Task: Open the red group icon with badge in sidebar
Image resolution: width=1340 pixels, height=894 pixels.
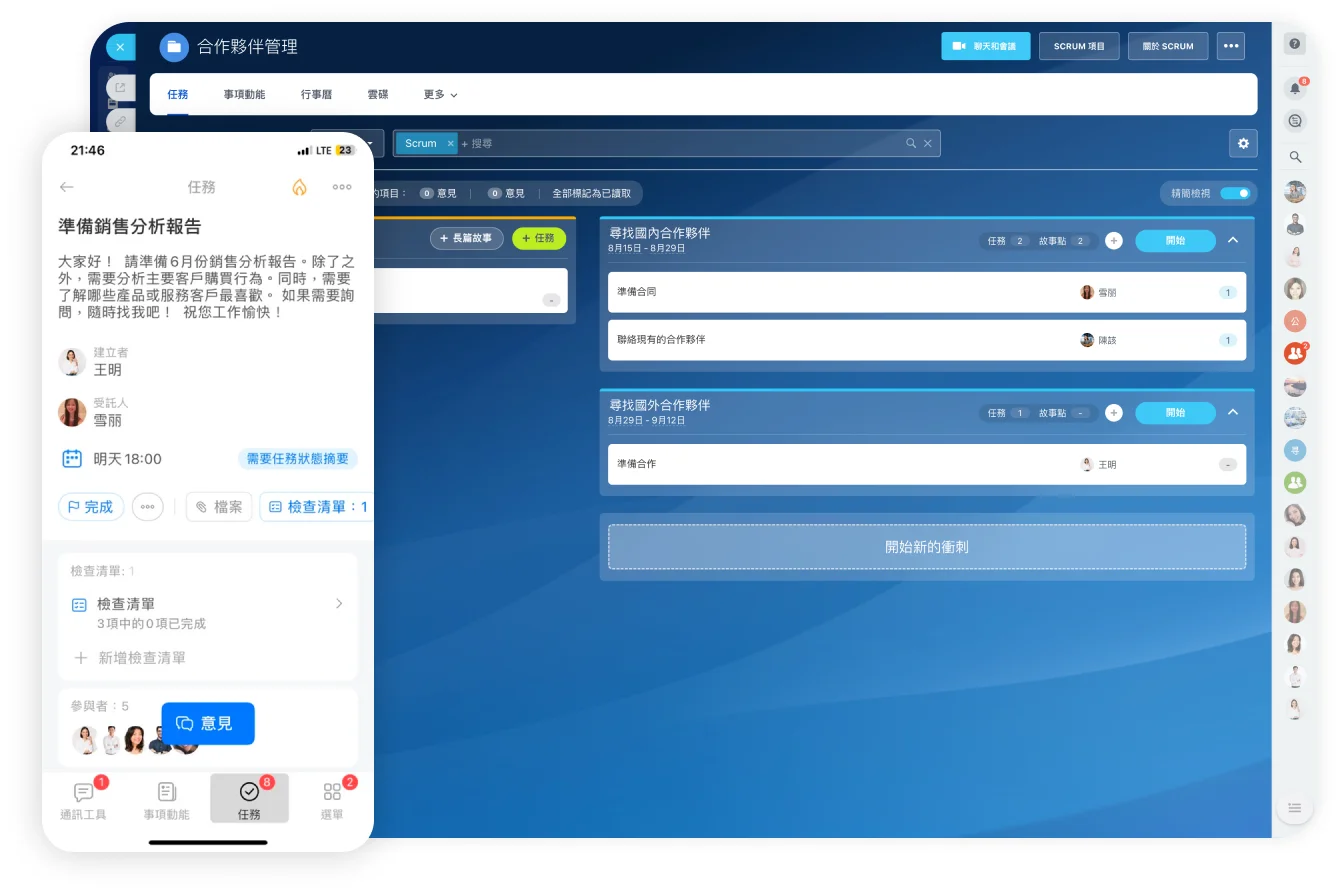Action: pos(1295,353)
